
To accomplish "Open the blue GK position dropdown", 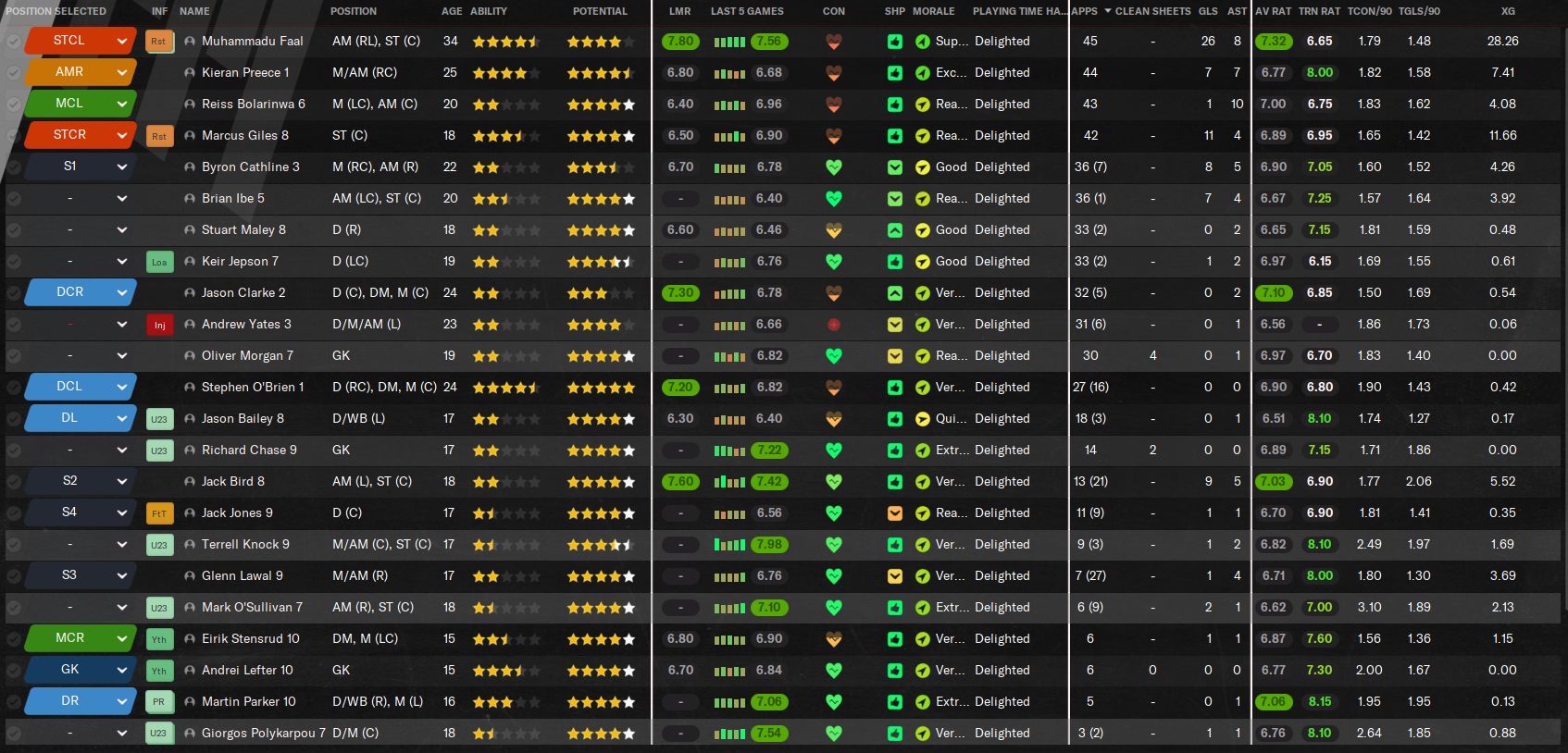I will pyautogui.click(x=81, y=670).
